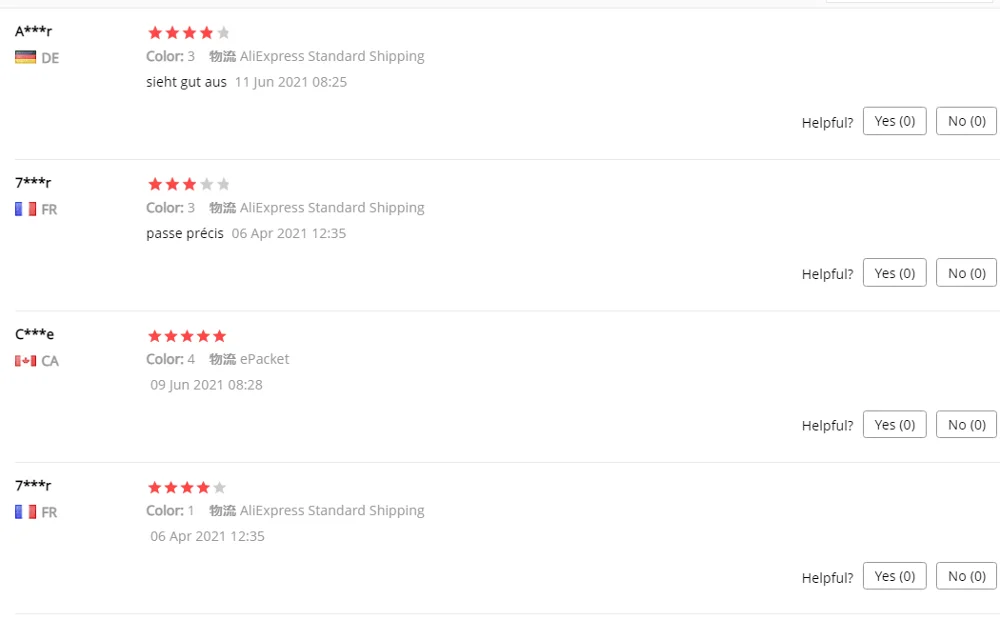Click the four-star rating on A***r's review

[x=188, y=33]
